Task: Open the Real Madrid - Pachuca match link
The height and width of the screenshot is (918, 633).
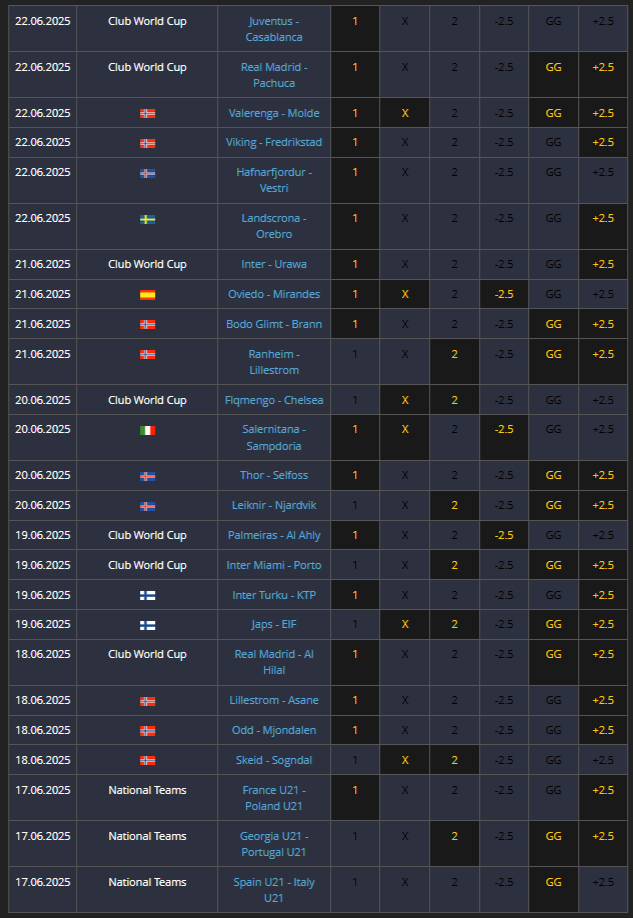Action: [x=273, y=75]
